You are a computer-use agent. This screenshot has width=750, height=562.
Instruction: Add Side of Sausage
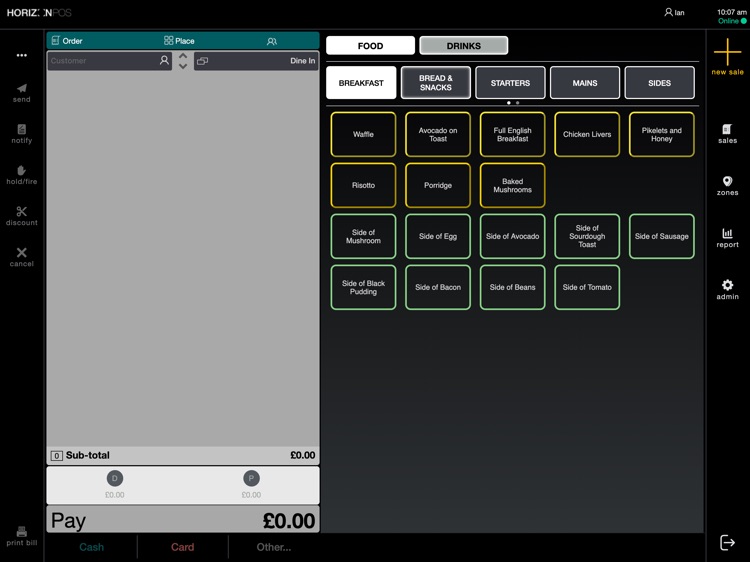(x=662, y=236)
